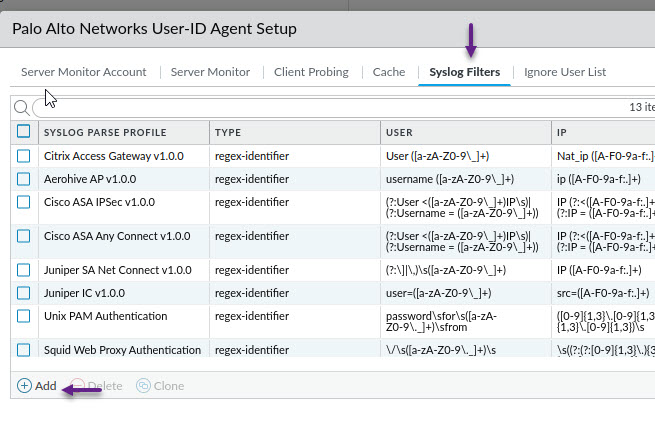Click the Aerohive username regex cell
Image resolution: width=655 pixels, height=423 pixels.
pos(450,179)
